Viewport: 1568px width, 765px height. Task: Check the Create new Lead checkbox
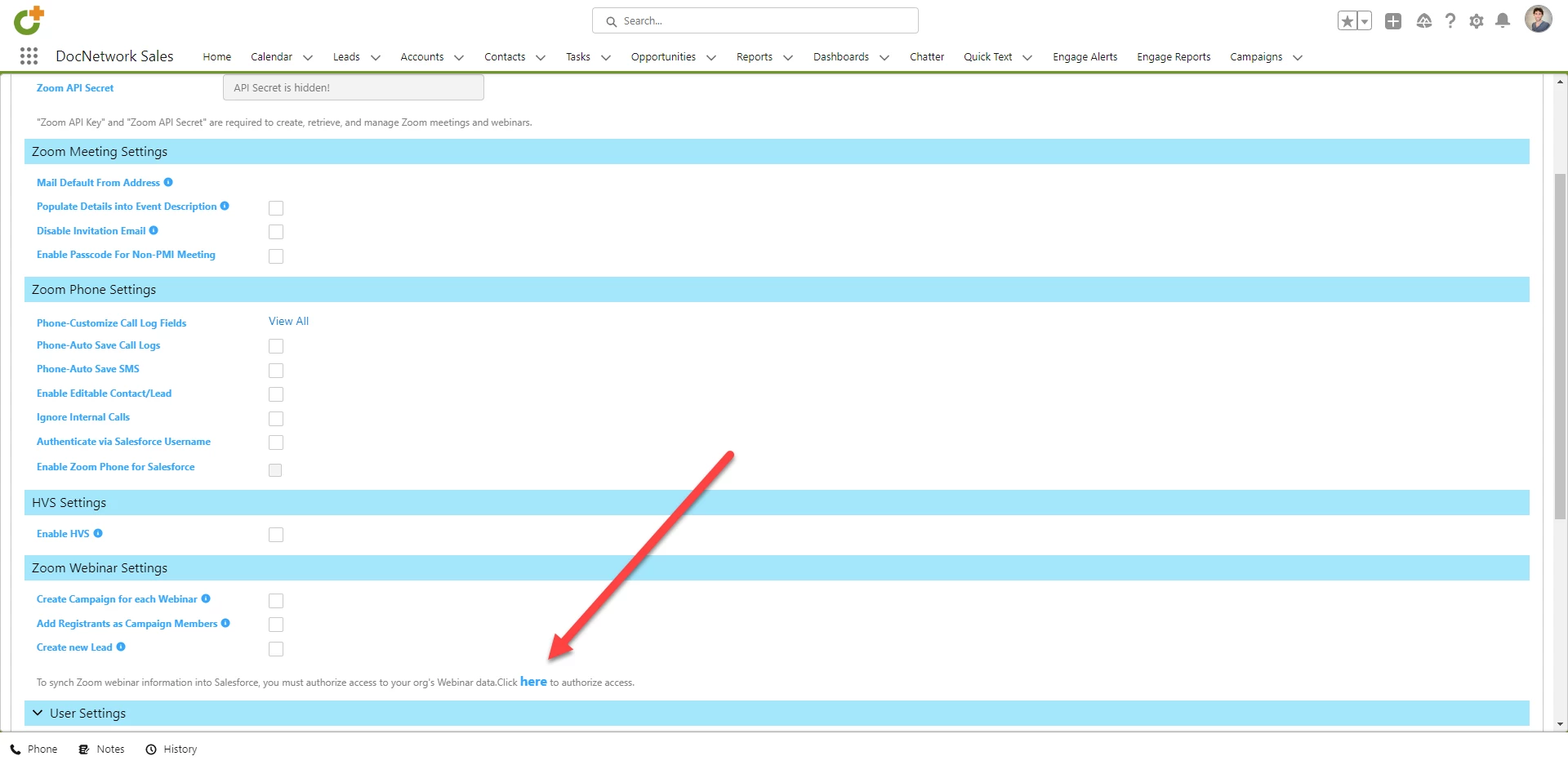276,649
